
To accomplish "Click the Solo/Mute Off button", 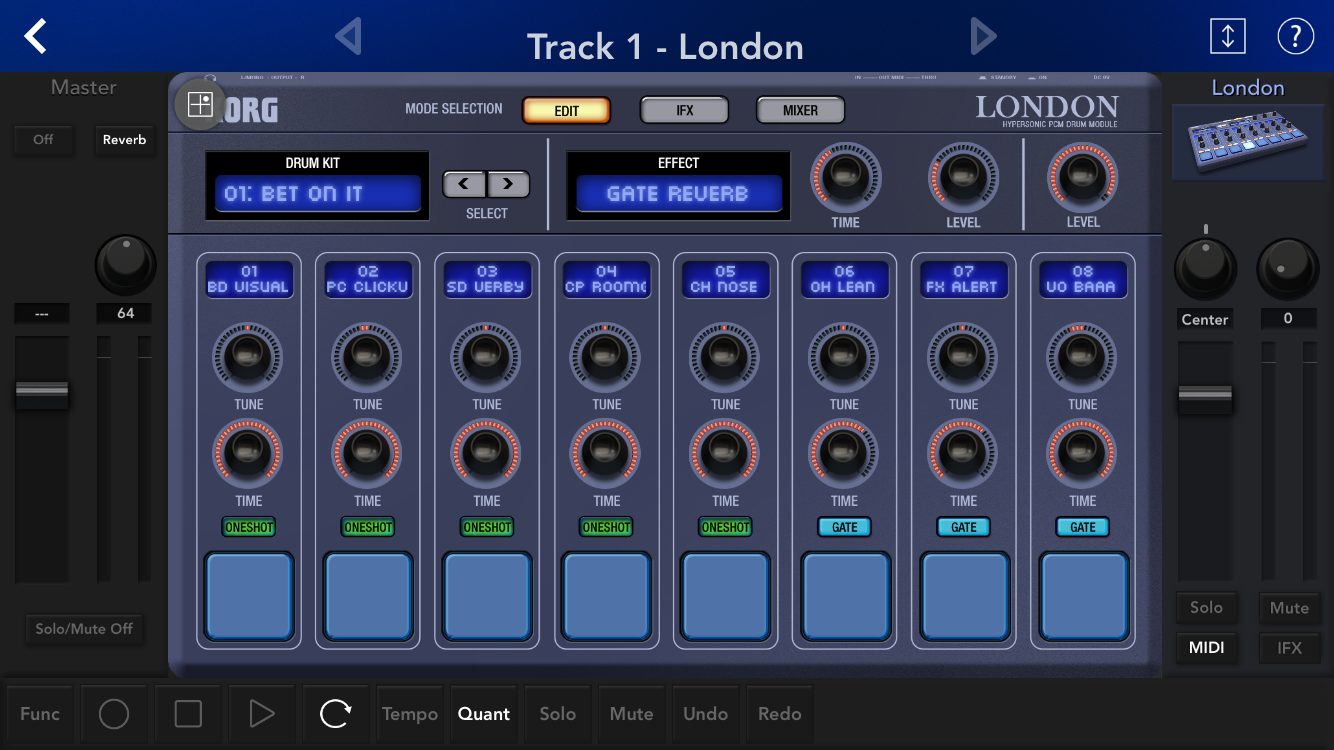I will tap(84, 628).
